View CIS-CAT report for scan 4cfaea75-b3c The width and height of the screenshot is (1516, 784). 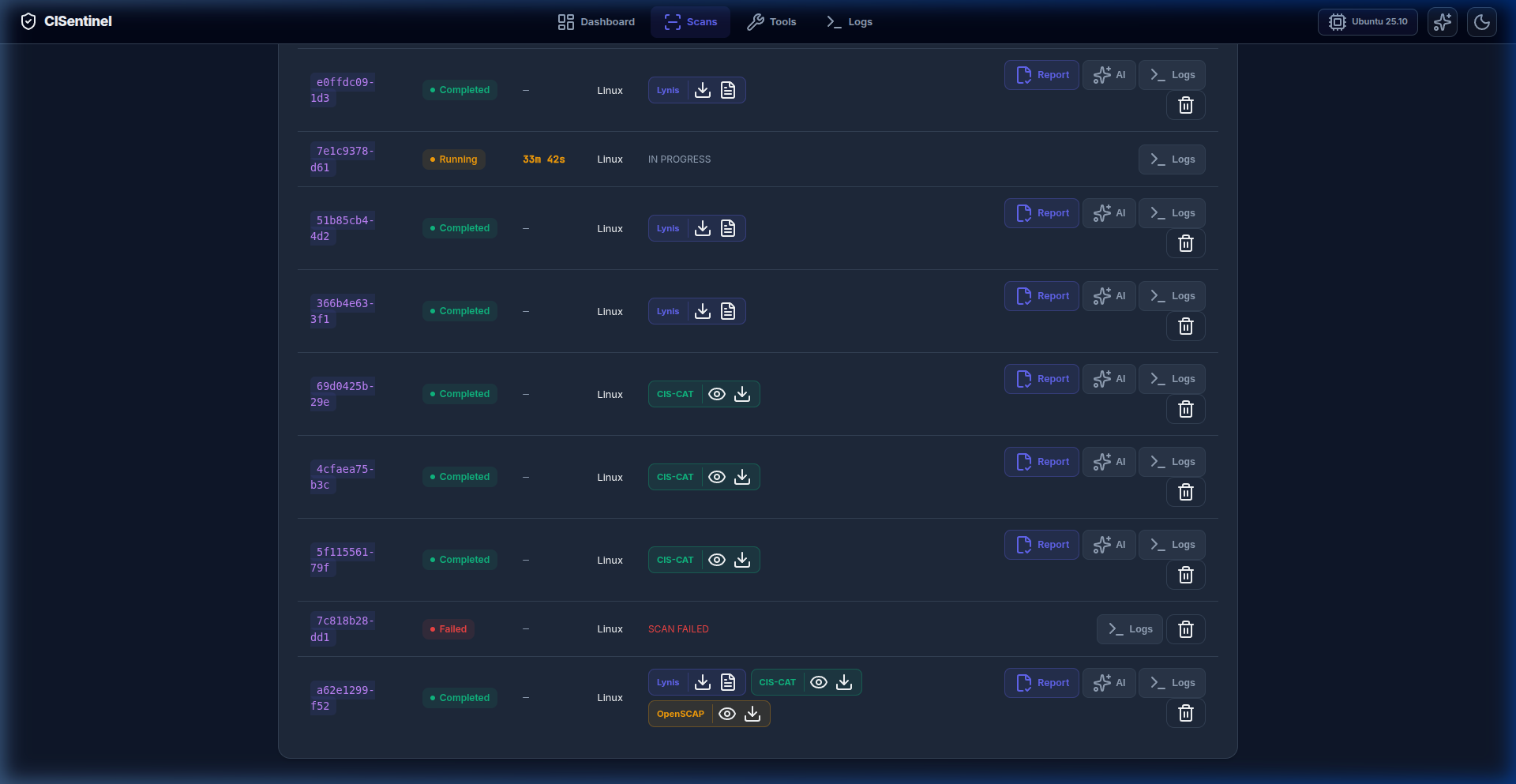pos(717,477)
